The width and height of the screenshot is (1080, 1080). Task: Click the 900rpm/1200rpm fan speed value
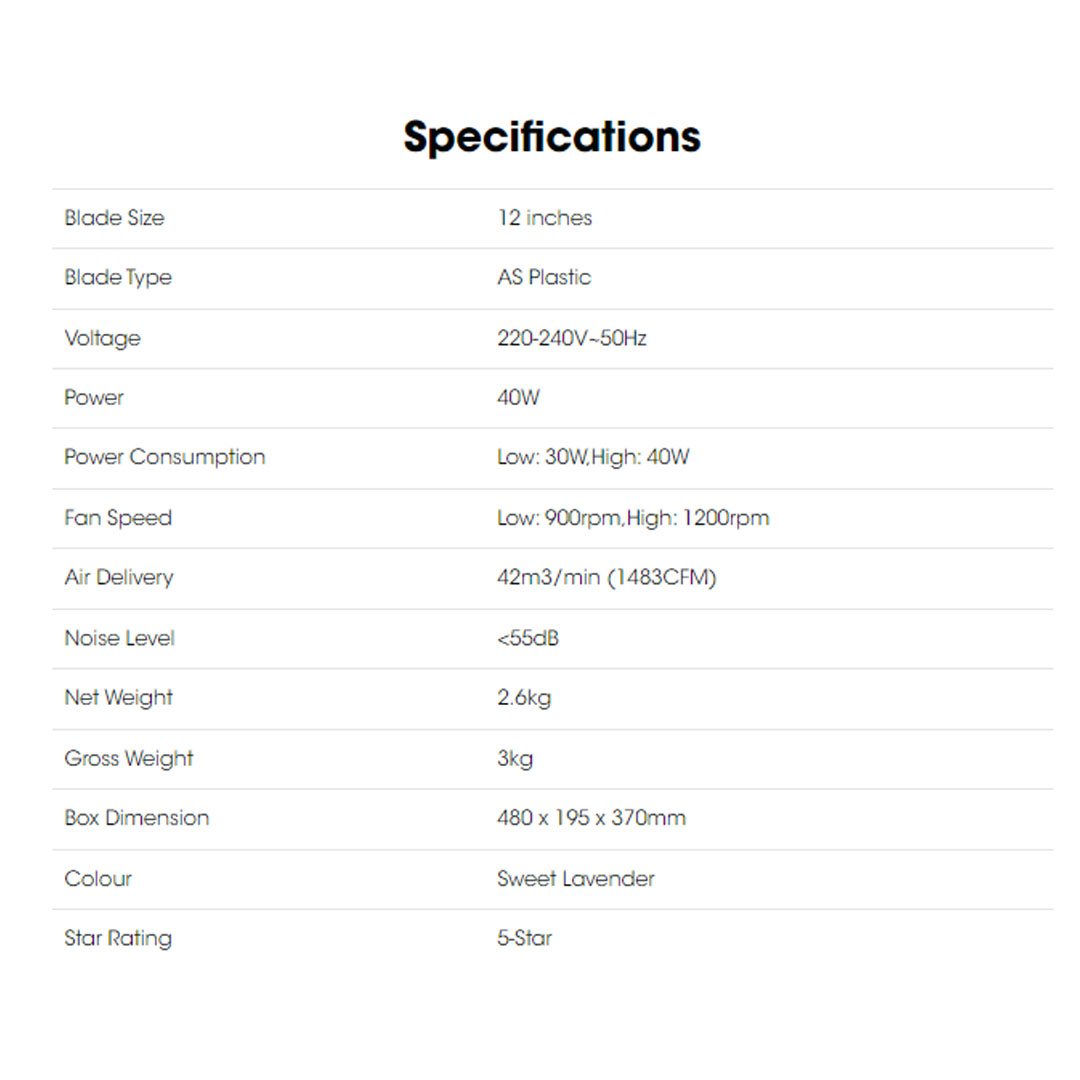[633, 518]
